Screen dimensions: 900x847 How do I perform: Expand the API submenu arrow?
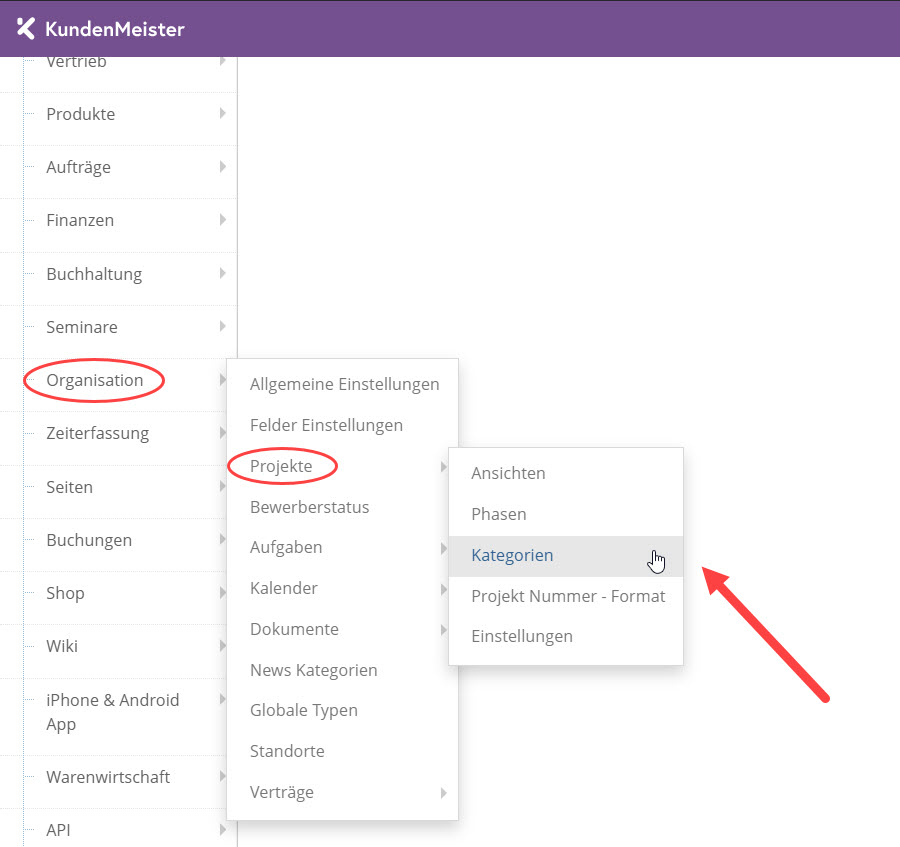pyautogui.click(x=223, y=830)
